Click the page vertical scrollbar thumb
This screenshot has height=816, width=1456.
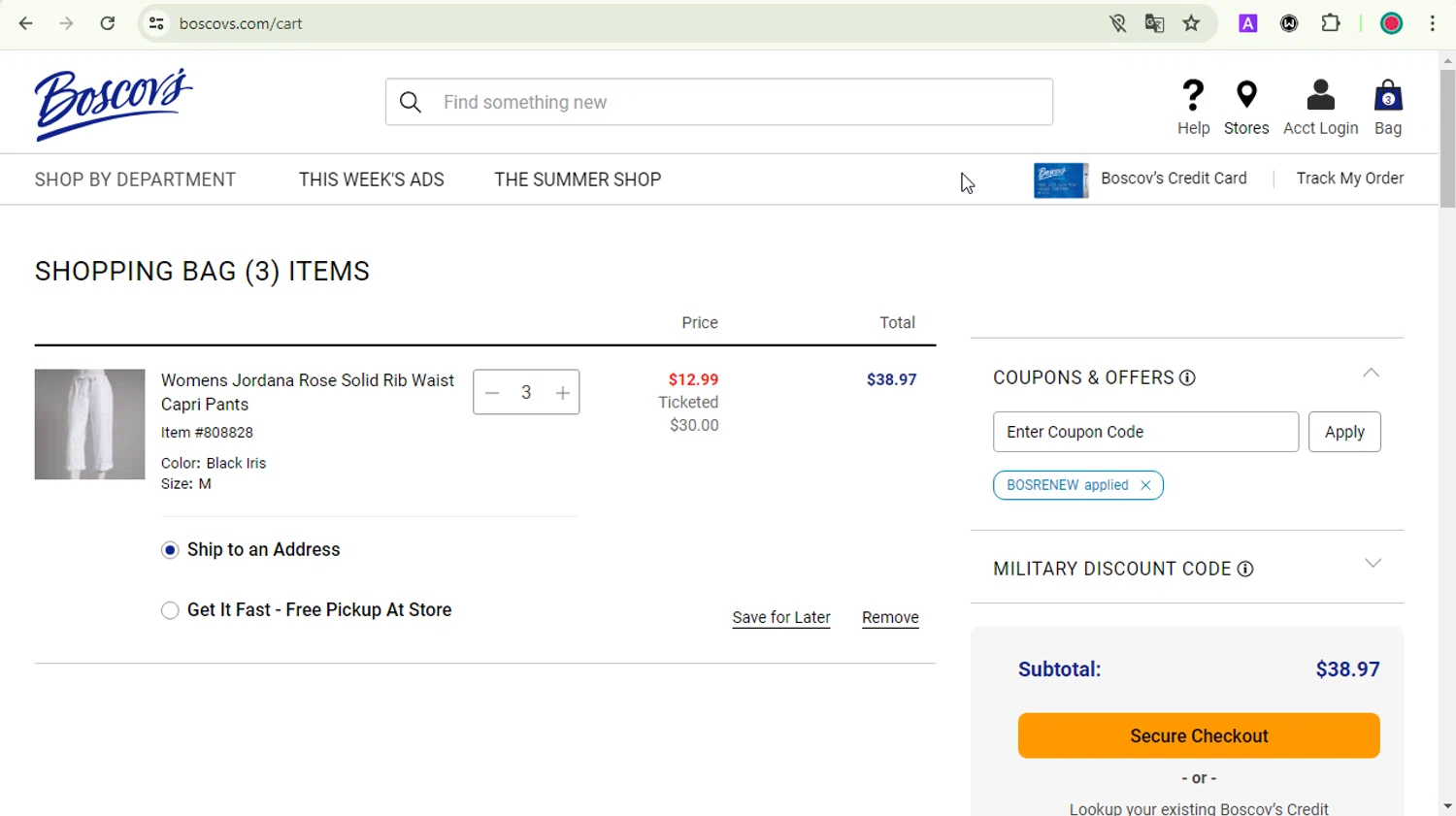pyautogui.click(x=1447, y=139)
